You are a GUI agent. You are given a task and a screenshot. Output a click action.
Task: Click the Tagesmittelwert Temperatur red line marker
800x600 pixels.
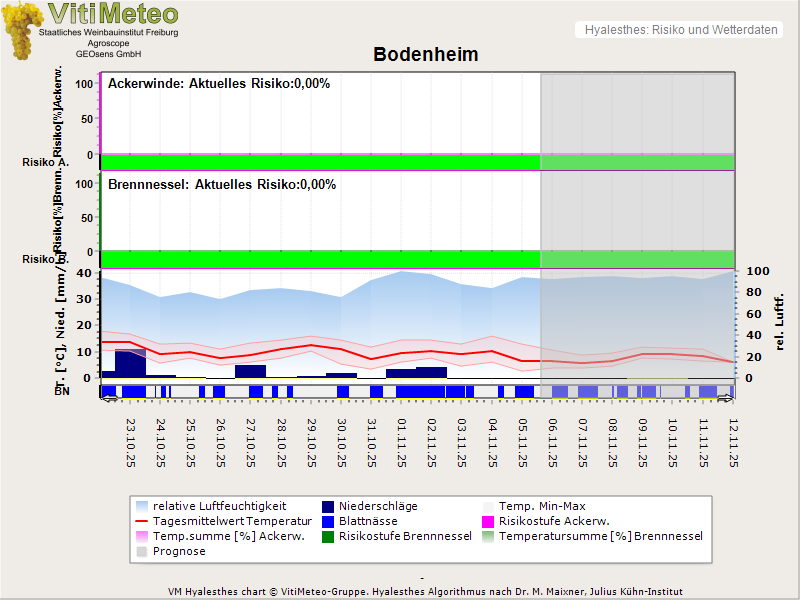point(141,521)
